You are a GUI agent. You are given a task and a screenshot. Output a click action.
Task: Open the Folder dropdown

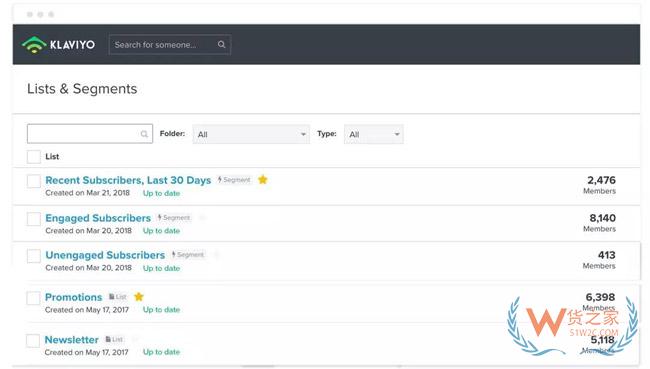click(x=251, y=134)
